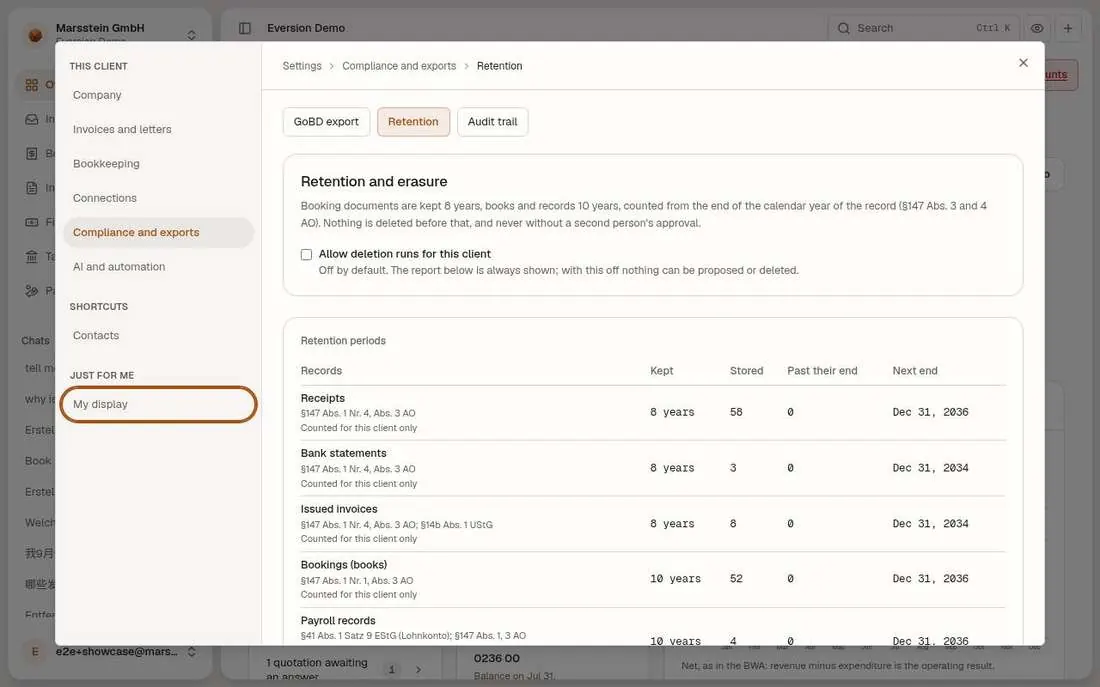Open Company settings
This screenshot has width=1100, height=687.
pos(158,95)
